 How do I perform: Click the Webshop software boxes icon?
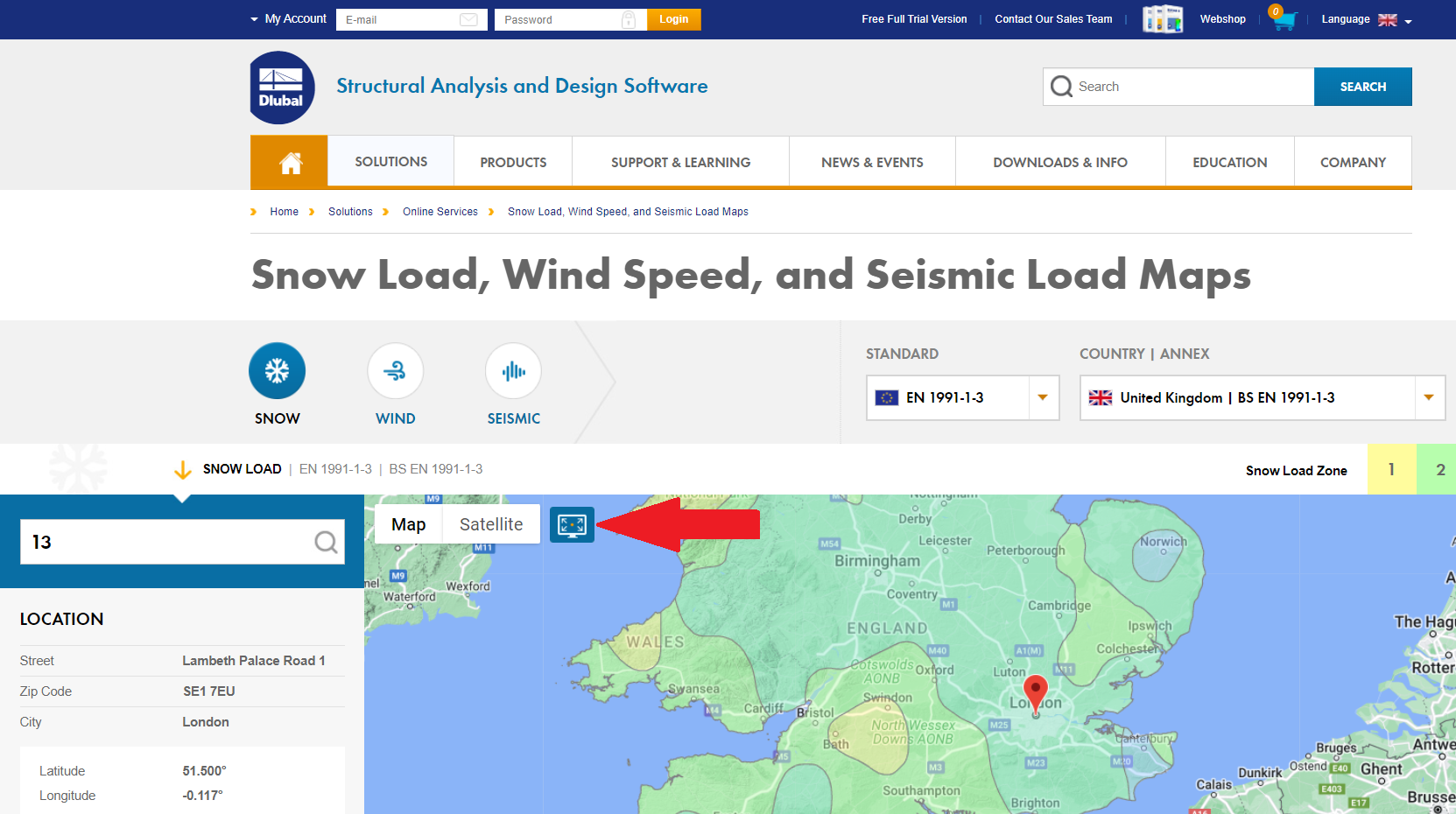pos(1163,19)
